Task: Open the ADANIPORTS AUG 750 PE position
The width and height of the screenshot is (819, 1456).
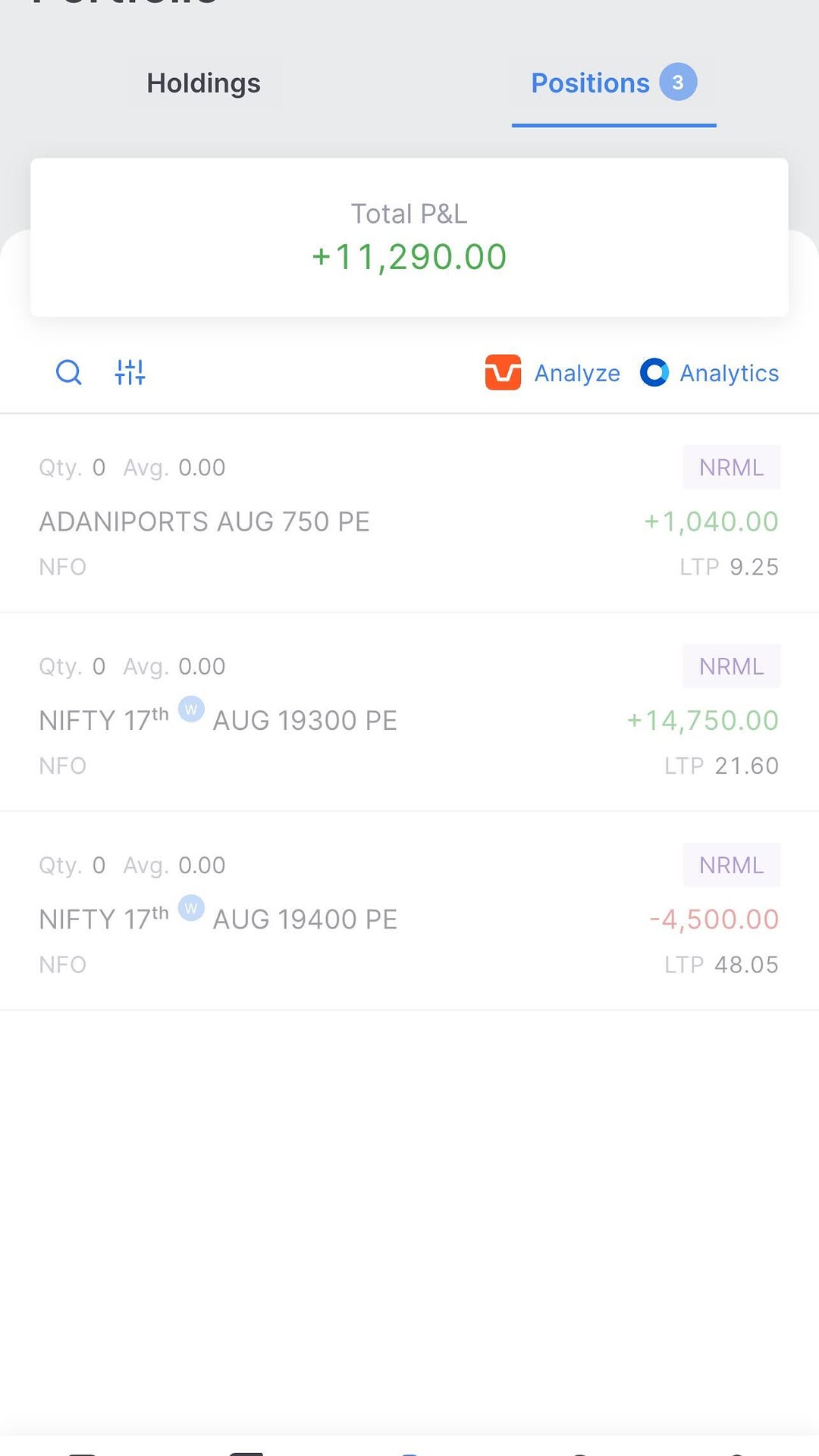Action: [x=204, y=521]
